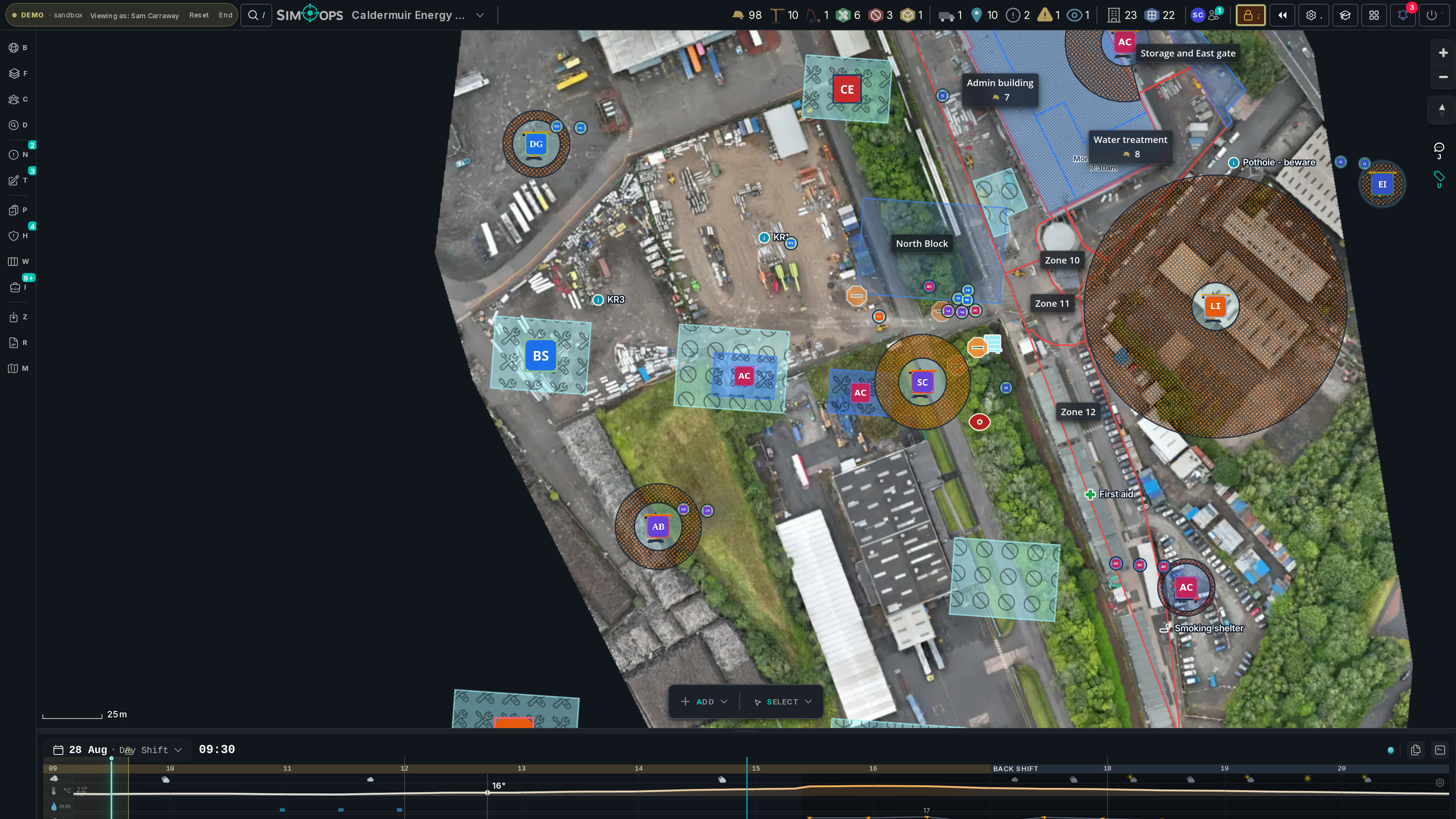
Task: Open the shield H sidebar panel
Action: 18,236
